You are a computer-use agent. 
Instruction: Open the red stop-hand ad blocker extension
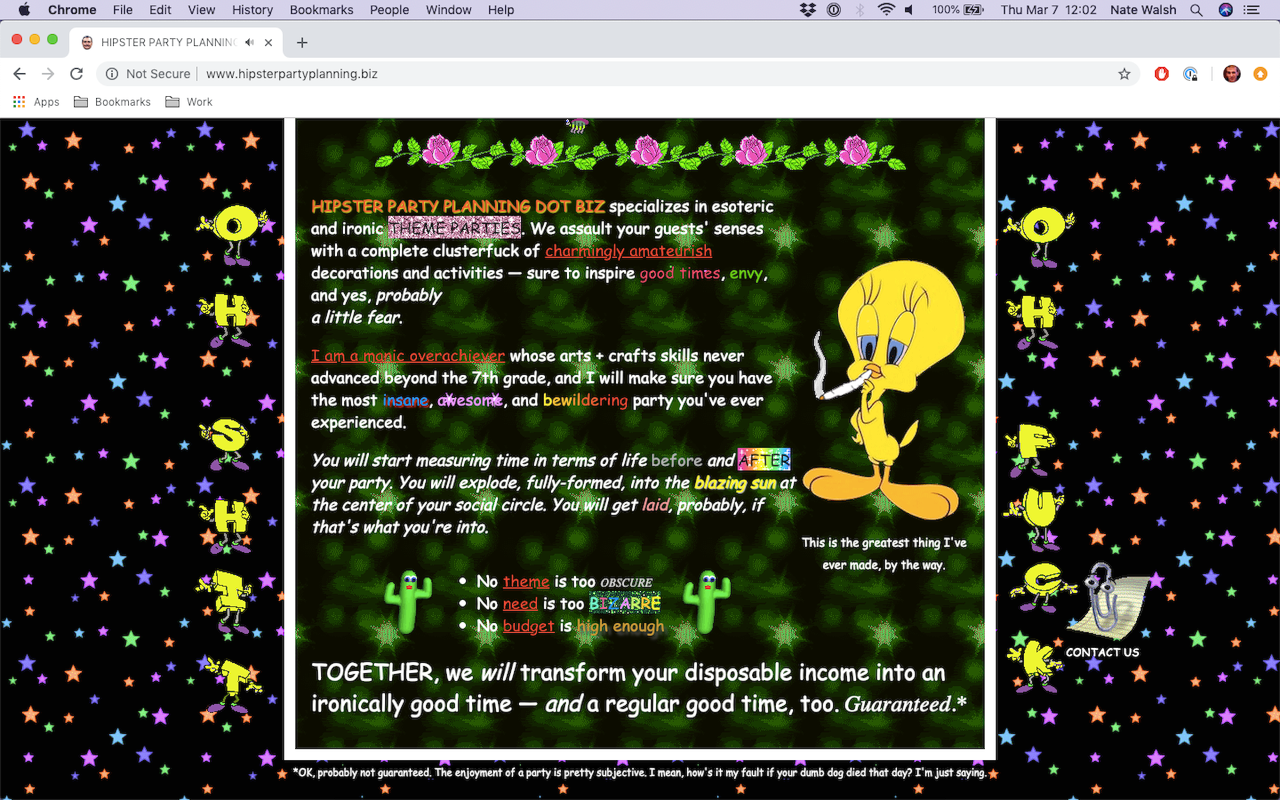pos(1161,74)
